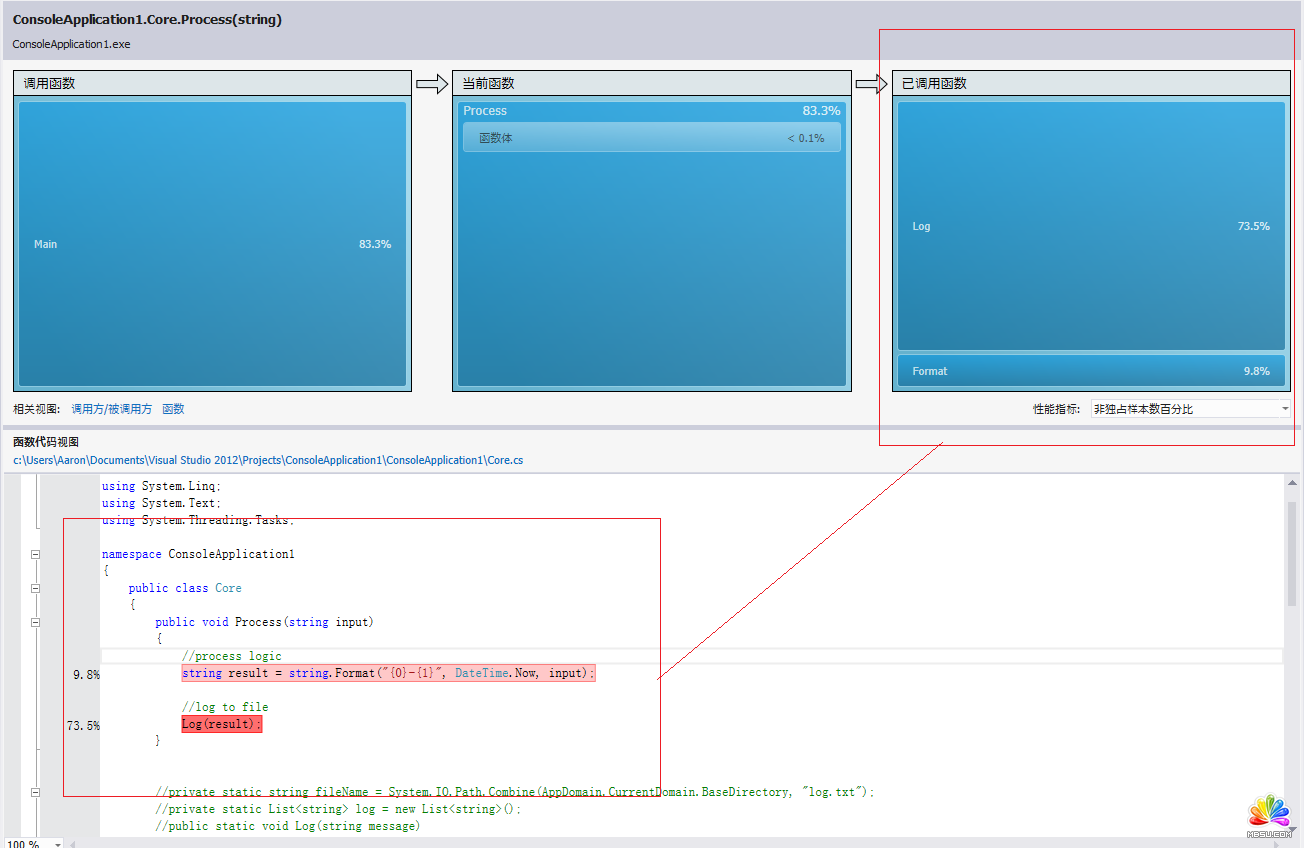Click the arrow between 当前函数 and 已调用函数
The height and width of the screenshot is (848, 1304).
point(872,84)
